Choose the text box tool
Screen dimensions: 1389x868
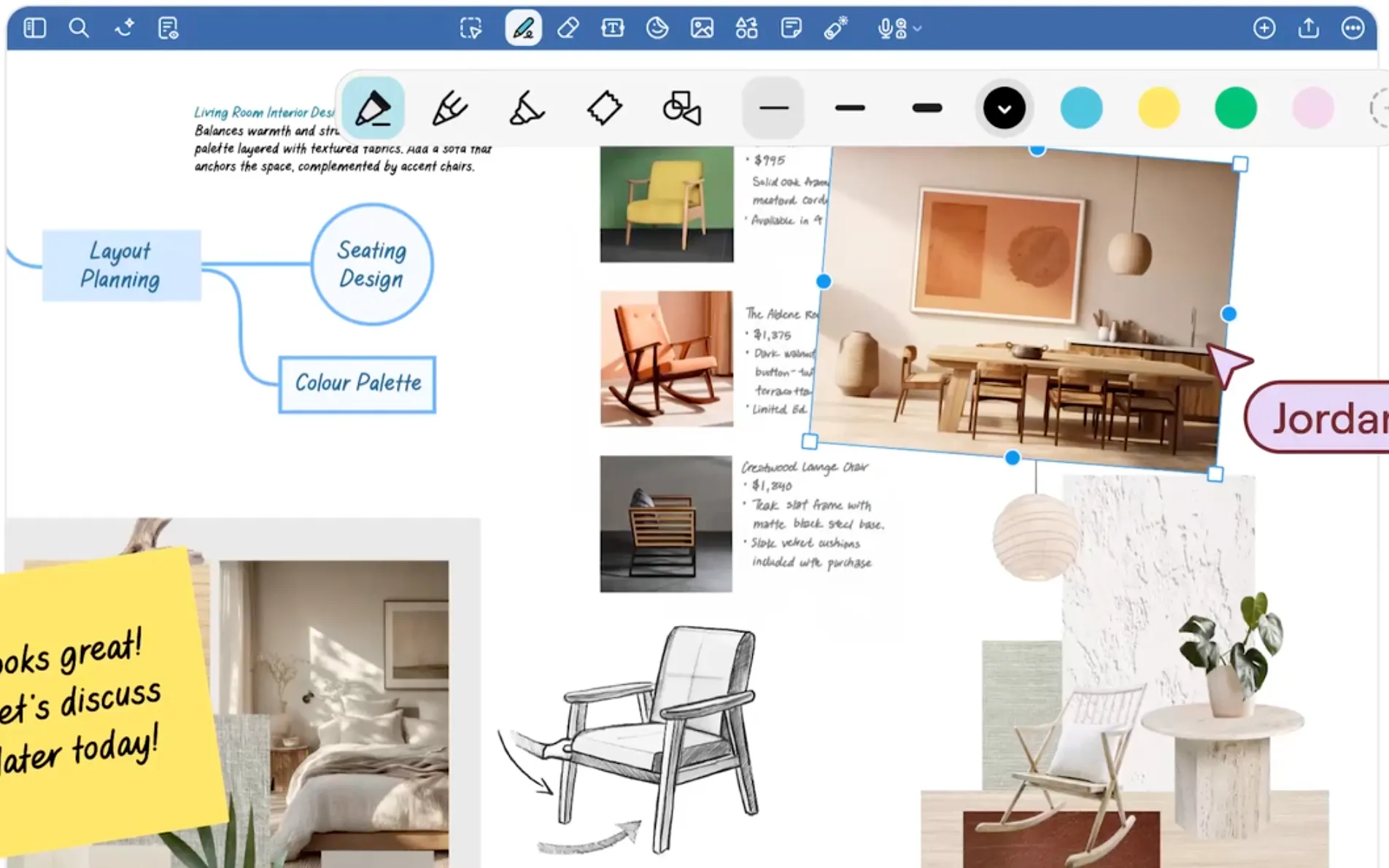pyautogui.click(x=612, y=28)
